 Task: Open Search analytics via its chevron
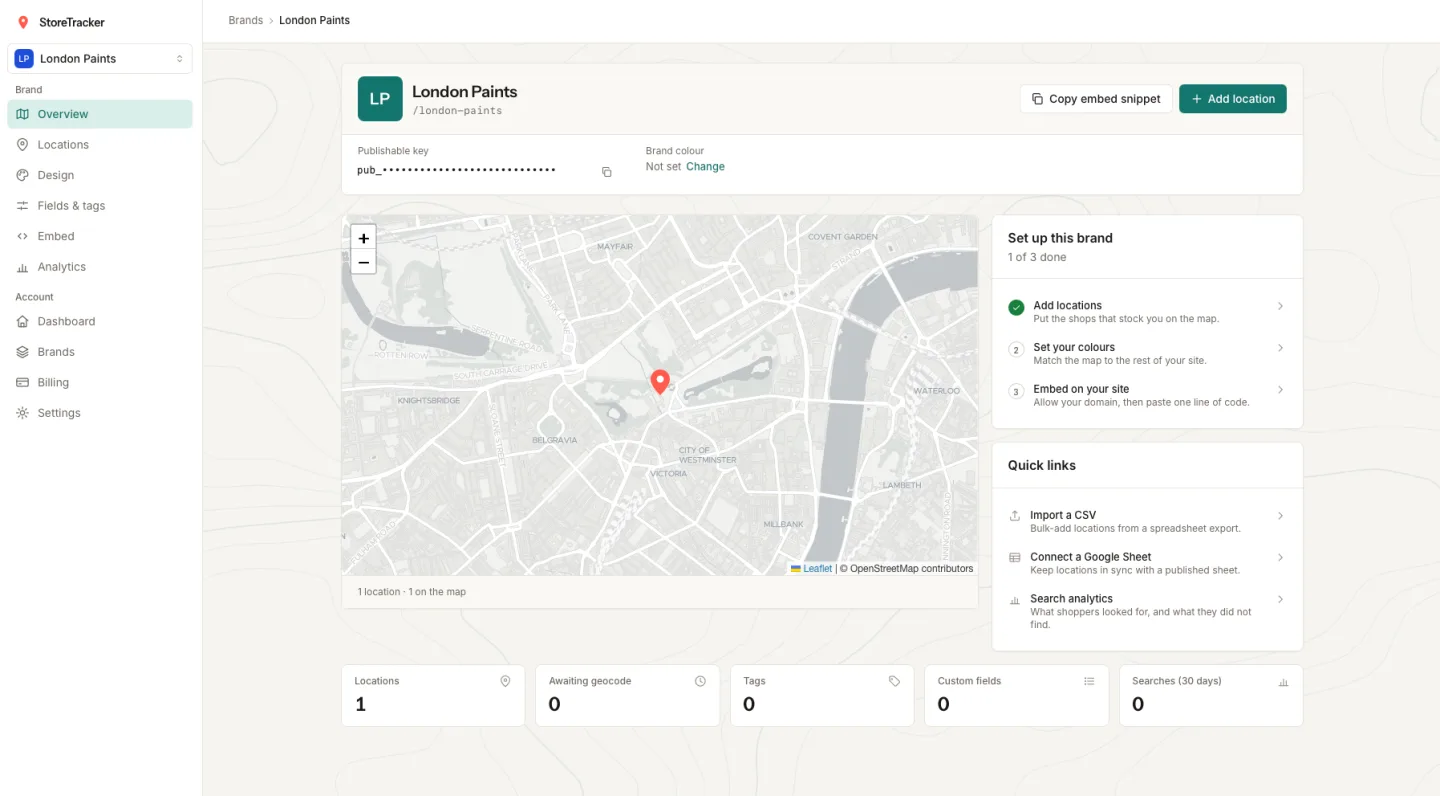(1280, 600)
